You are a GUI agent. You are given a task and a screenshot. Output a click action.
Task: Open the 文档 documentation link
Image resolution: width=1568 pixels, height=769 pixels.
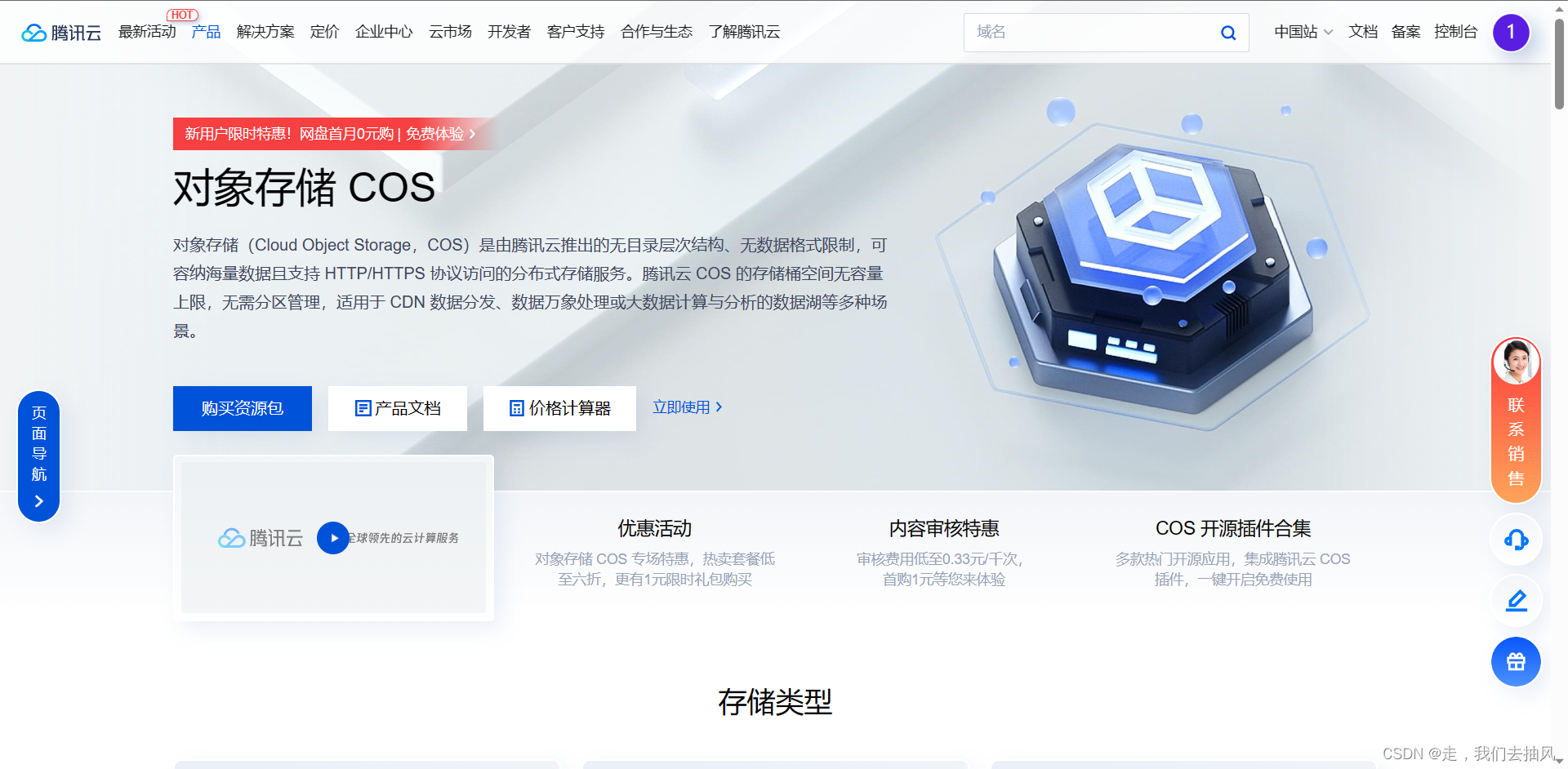point(1362,32)
